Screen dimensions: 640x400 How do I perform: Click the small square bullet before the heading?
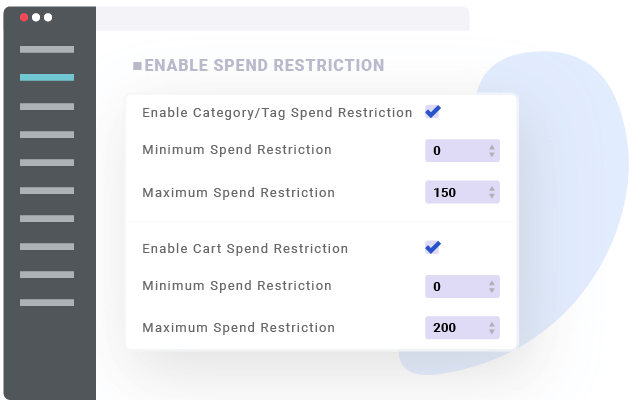coord(137,67)
